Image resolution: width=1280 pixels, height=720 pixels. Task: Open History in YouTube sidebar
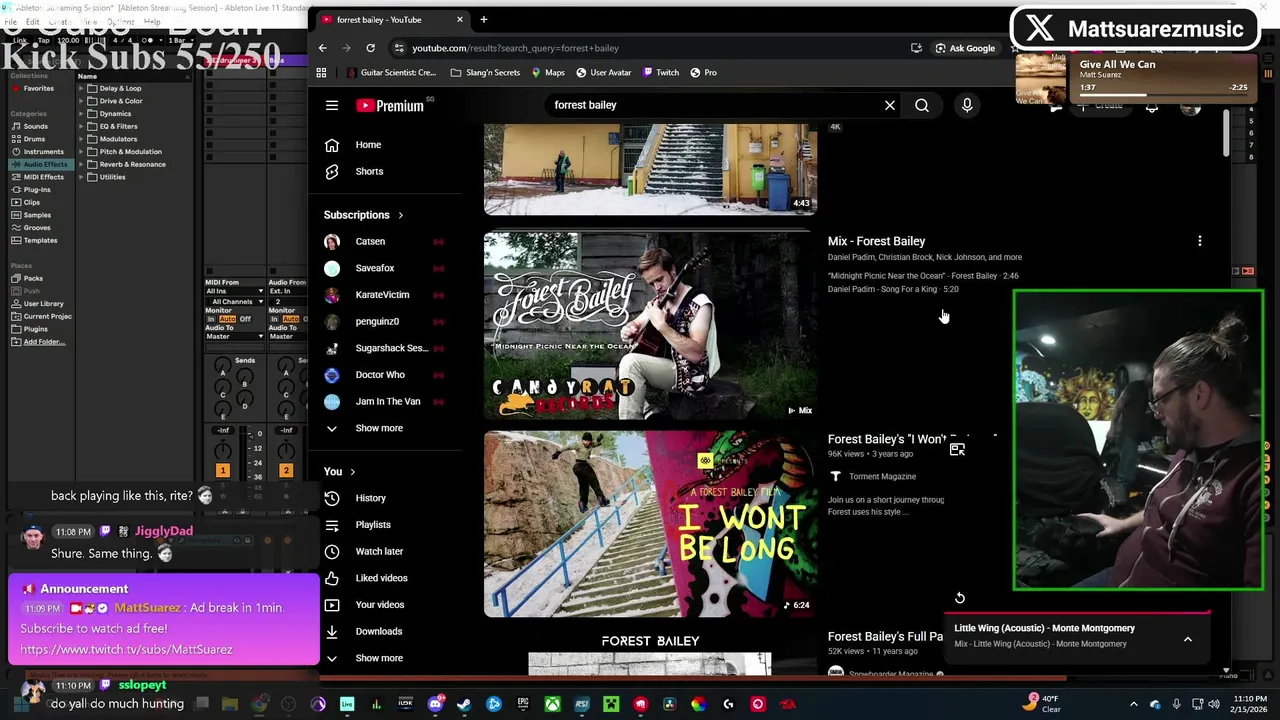coord(370,498)
